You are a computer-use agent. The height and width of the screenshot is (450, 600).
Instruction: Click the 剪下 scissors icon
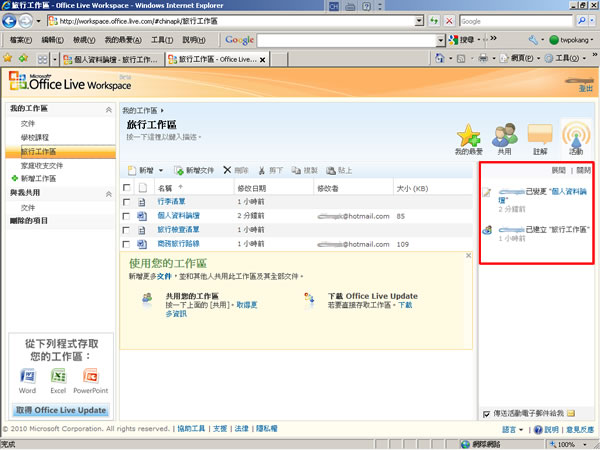[262, 170]
